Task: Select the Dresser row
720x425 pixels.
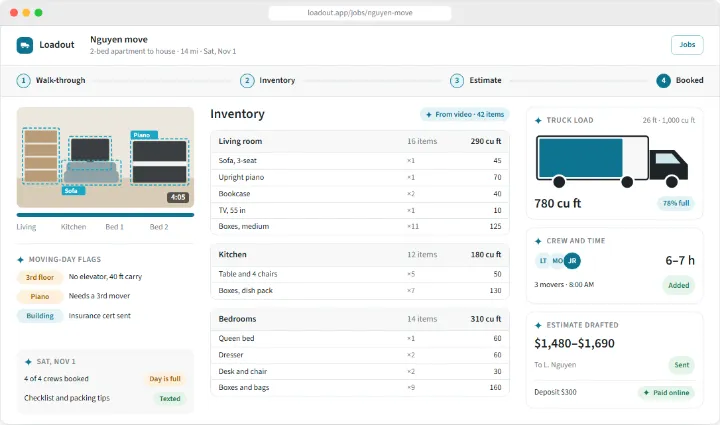Action: tap(360, 355)
